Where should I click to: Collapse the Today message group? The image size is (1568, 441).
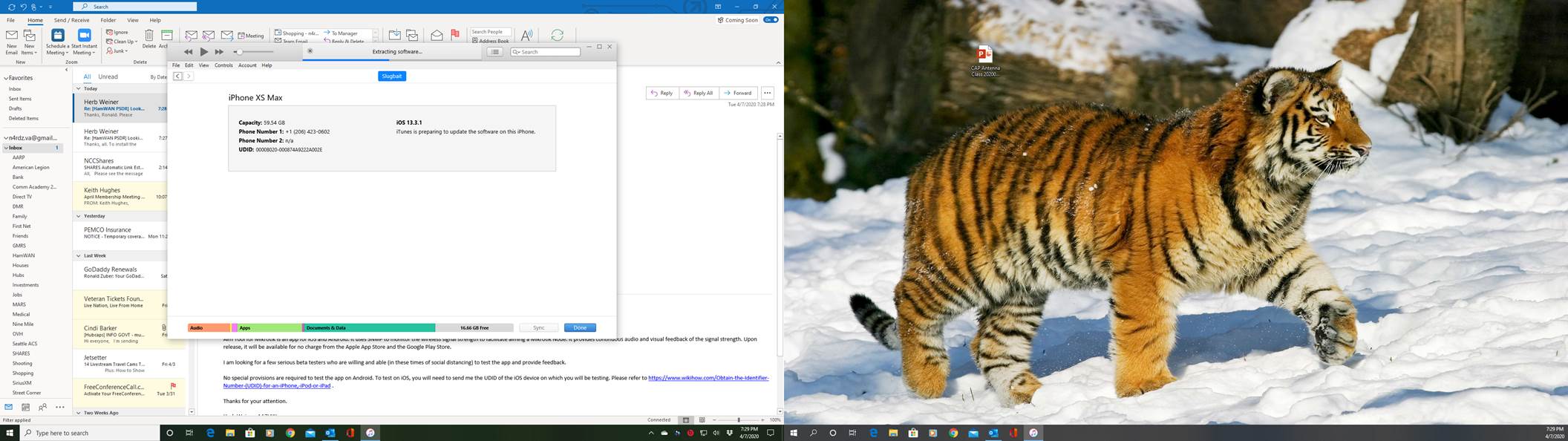tap(79, 88)
